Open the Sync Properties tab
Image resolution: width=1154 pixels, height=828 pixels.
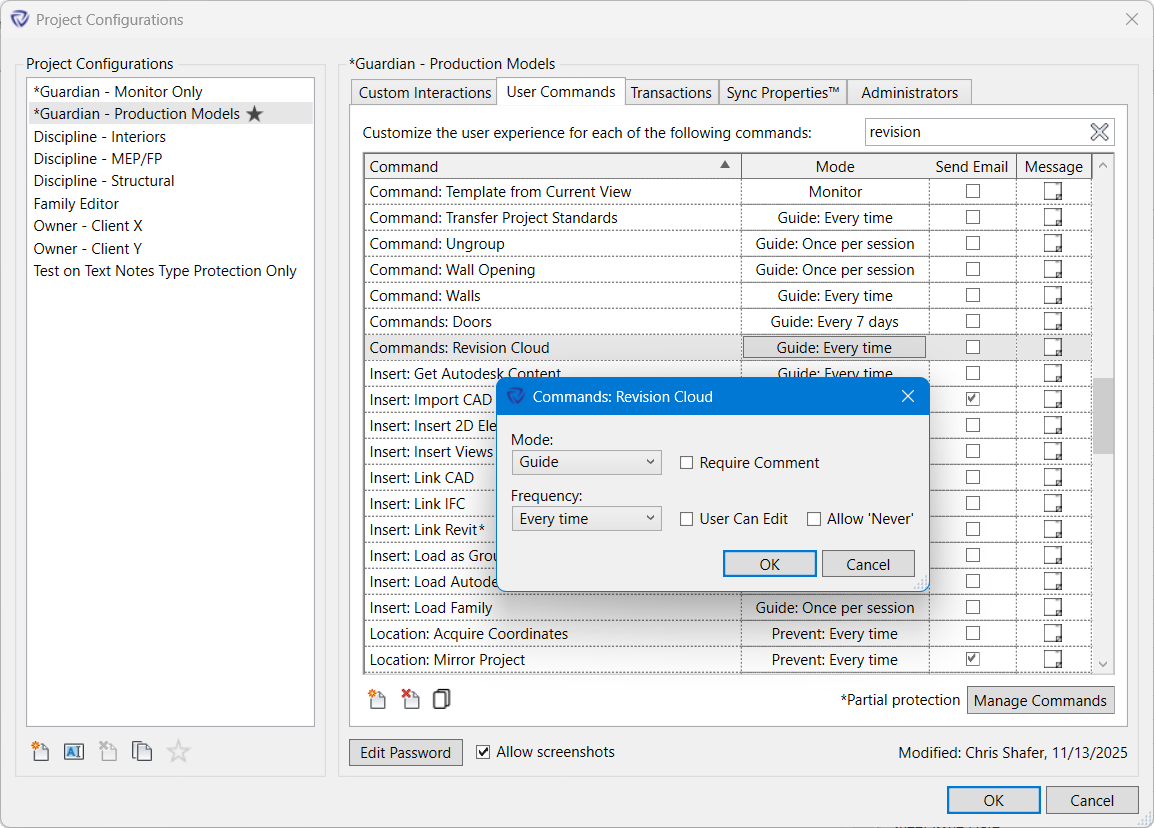[783, 91]
